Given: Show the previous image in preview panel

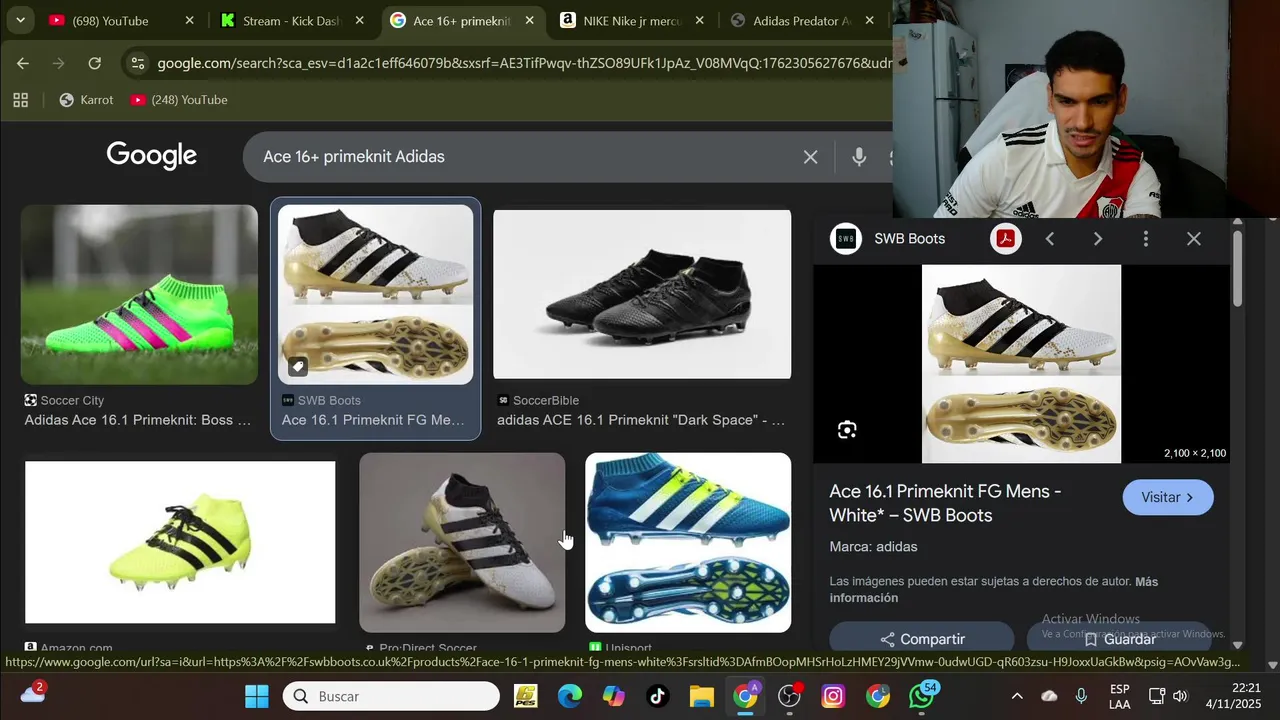Looking at the screenshot, I should pos(1050,239).
